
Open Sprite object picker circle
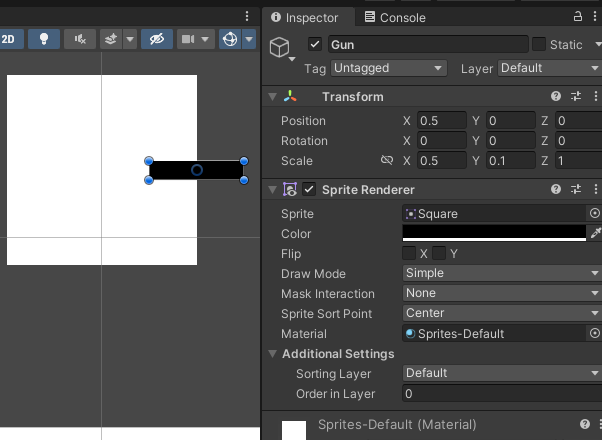point(595,214)
